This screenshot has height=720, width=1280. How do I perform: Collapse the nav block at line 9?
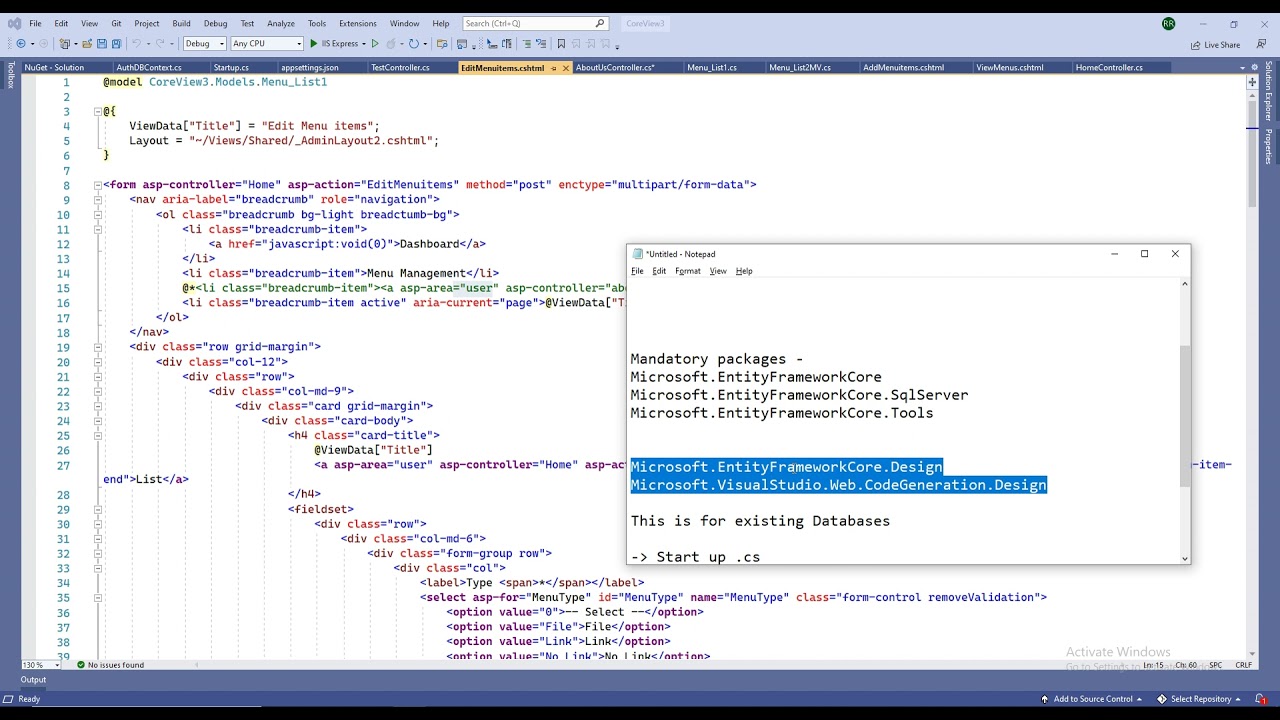tap(98, 200)
